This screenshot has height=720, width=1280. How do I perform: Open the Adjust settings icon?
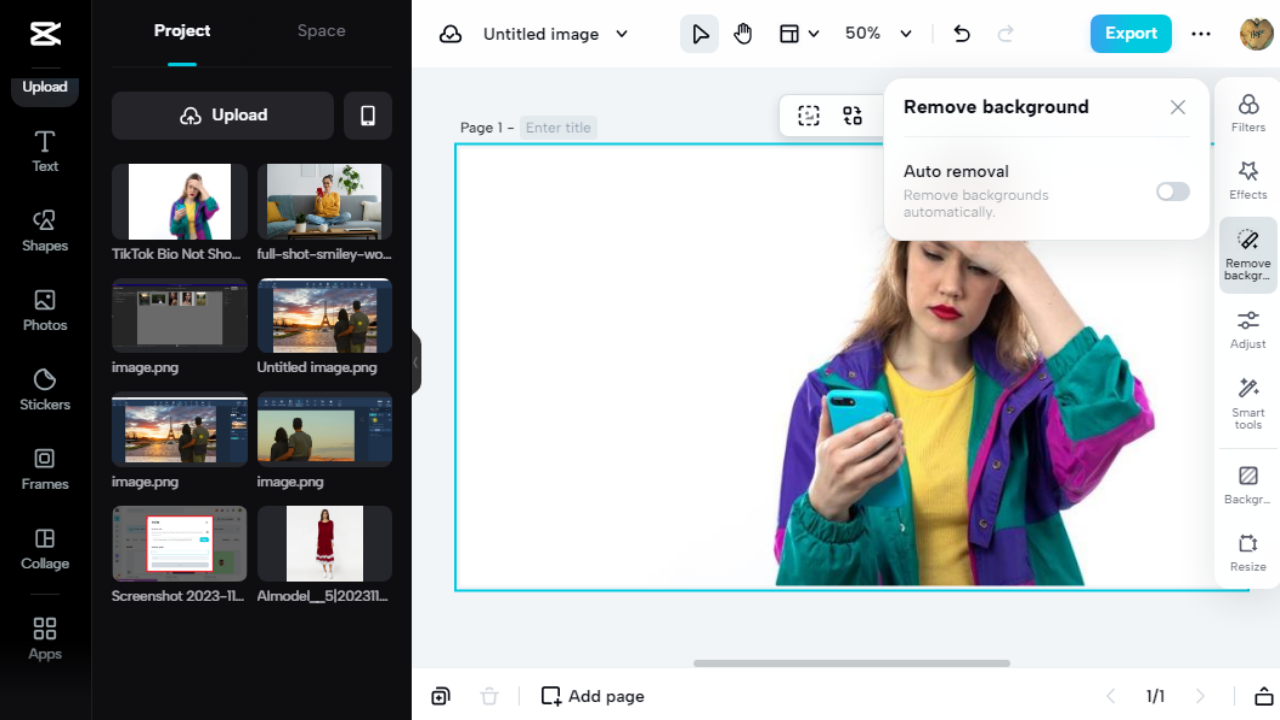click(1247, 329)
